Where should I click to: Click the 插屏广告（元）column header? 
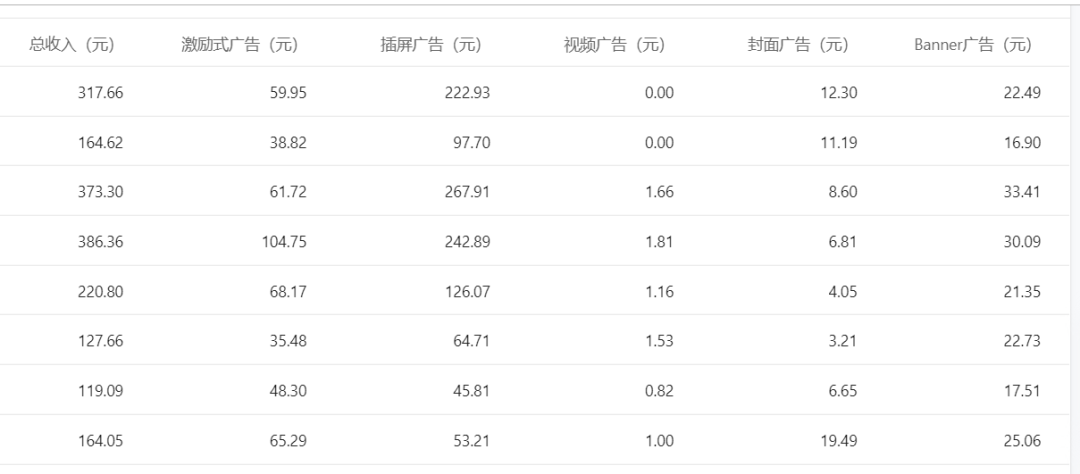click(x=431, y=45)
